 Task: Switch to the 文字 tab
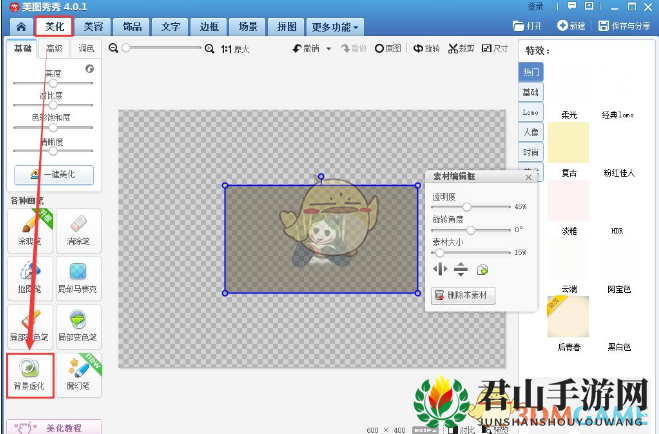171,27
